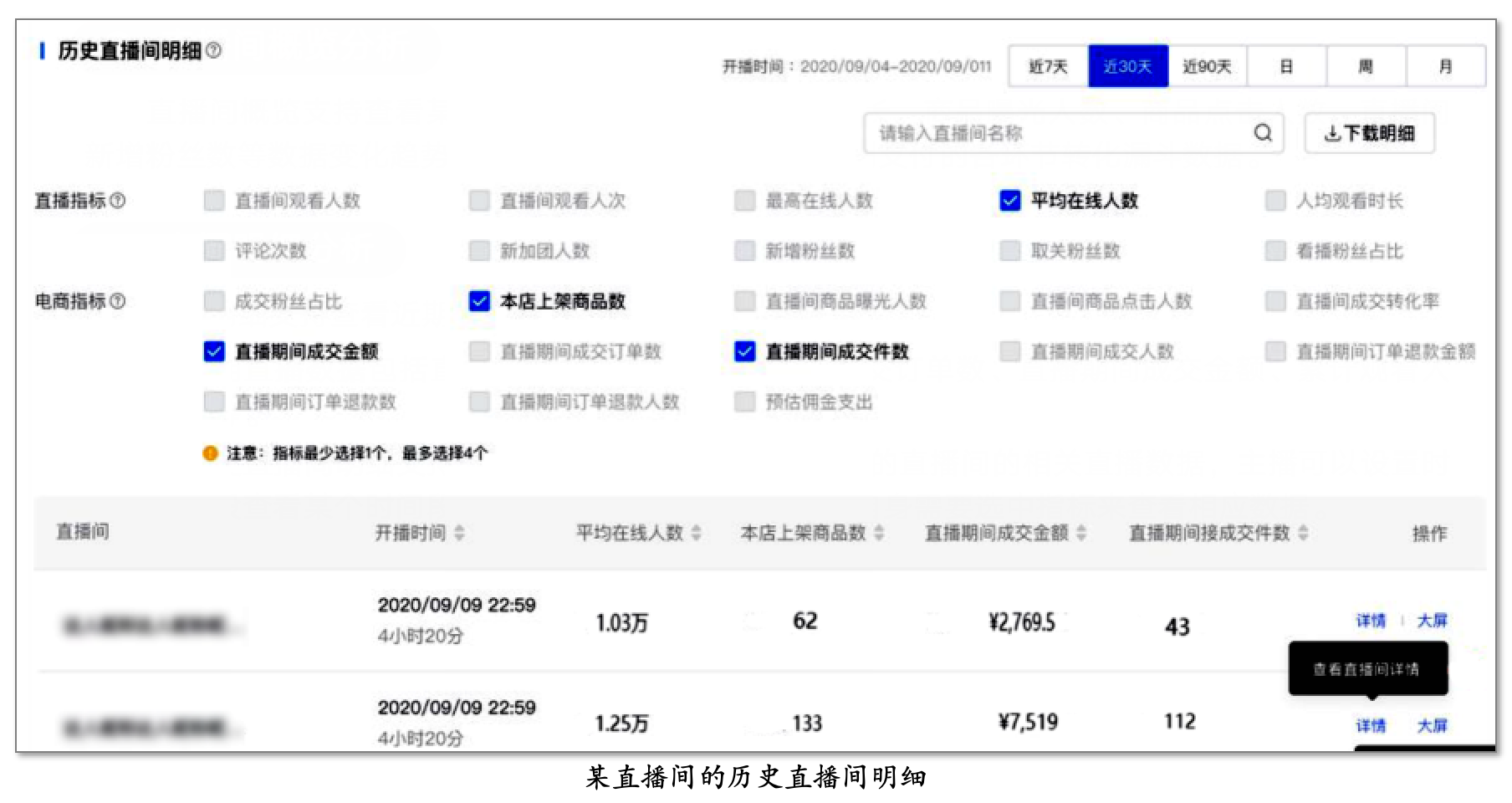
Task: Sort table by 平均在线人数 column
Action: pos(697,533)
